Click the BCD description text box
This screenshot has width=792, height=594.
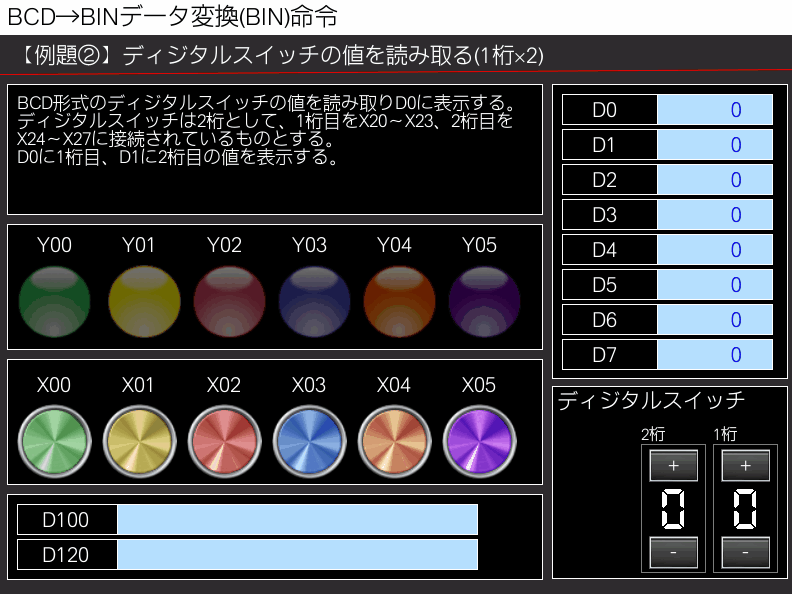click(x=275, y=150)
